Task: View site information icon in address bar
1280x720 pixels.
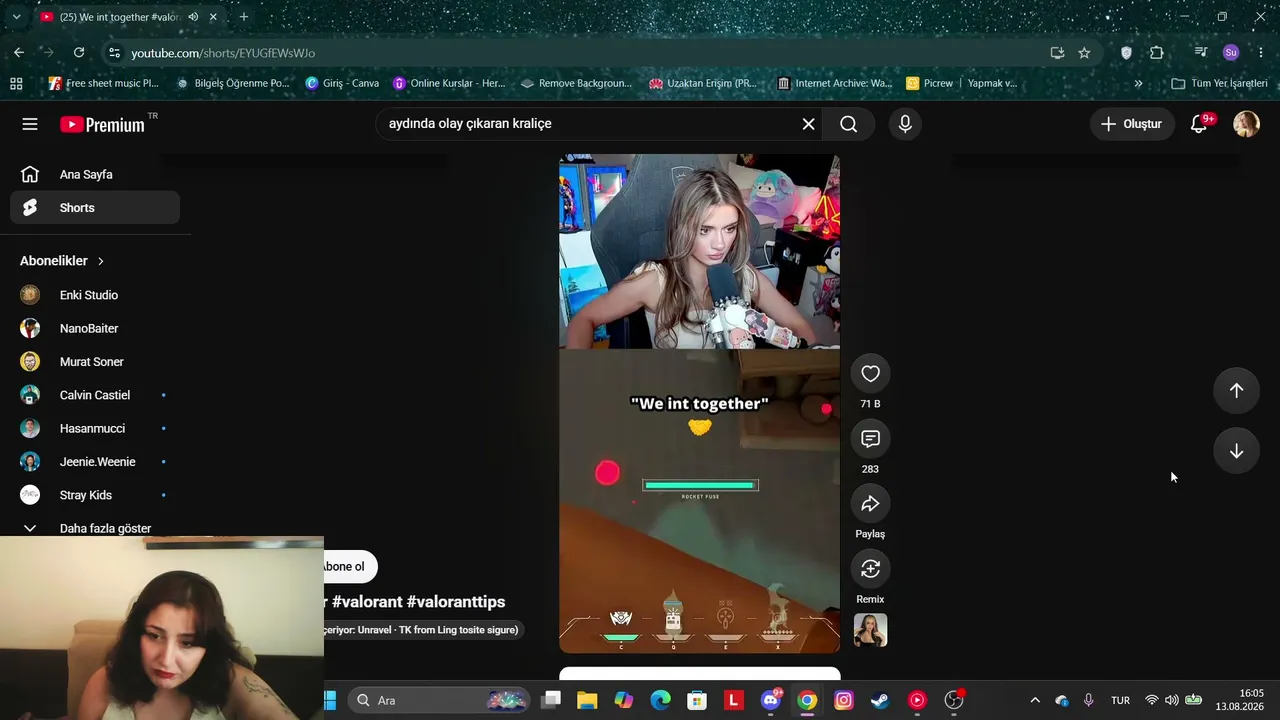Action: pyautogui.click(x=114, y=53)
